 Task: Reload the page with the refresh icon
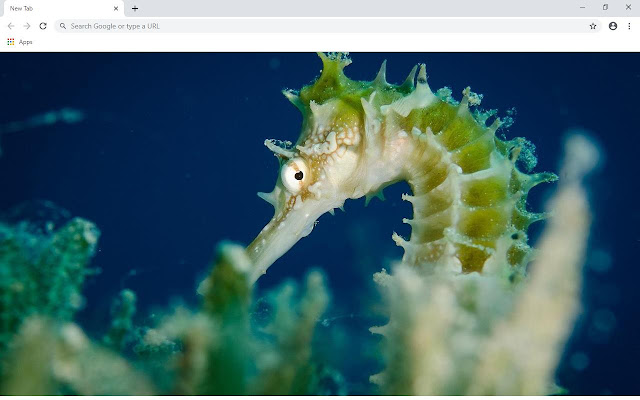click(43, 26)
